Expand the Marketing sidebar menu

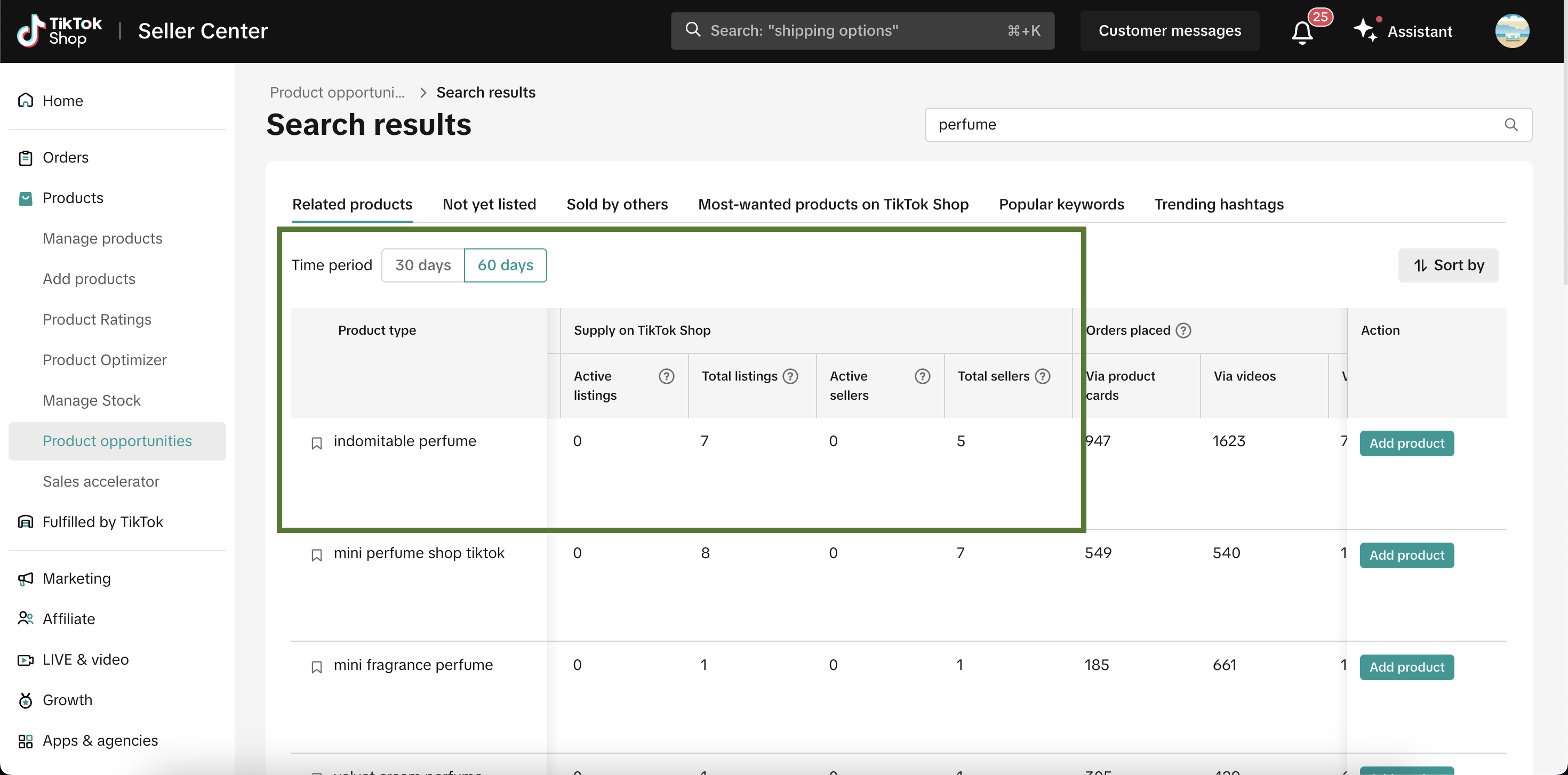[x=76, y=578]
